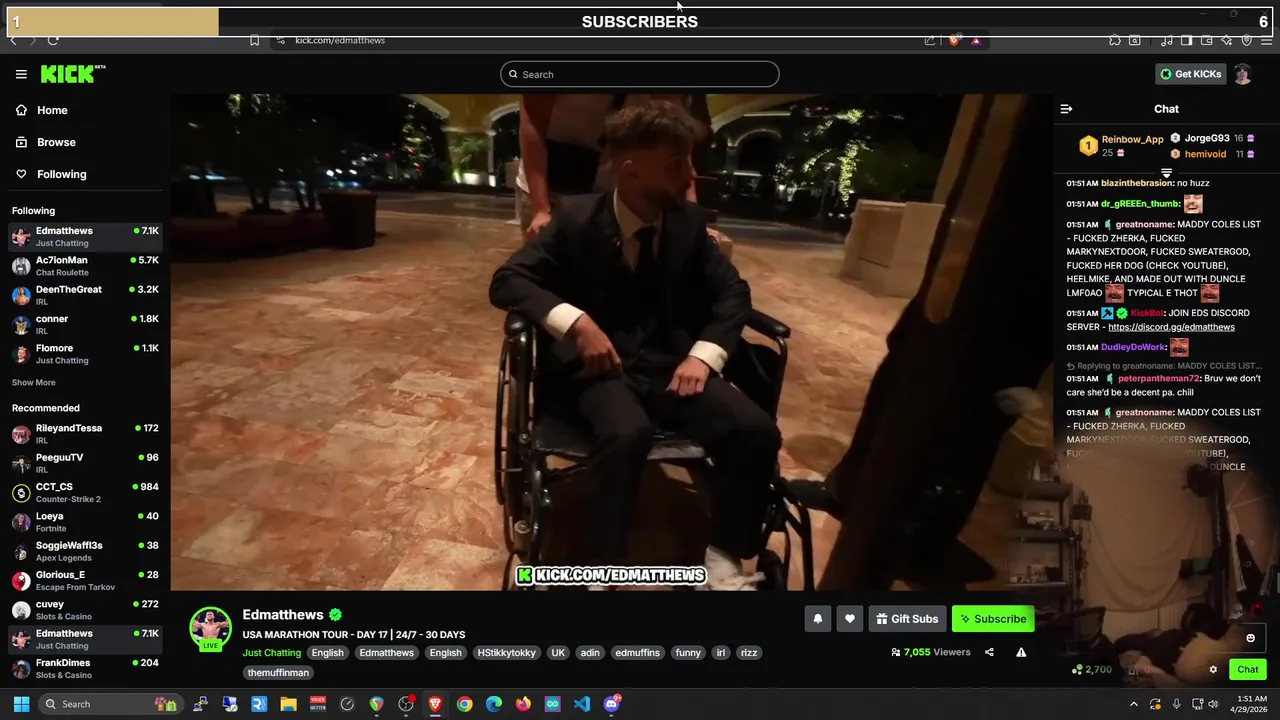Image resolution: width=1280 pixels, height=720 pixels.
Task: Open File Explorer from the taskbar
Action: (x=288, y=704)
